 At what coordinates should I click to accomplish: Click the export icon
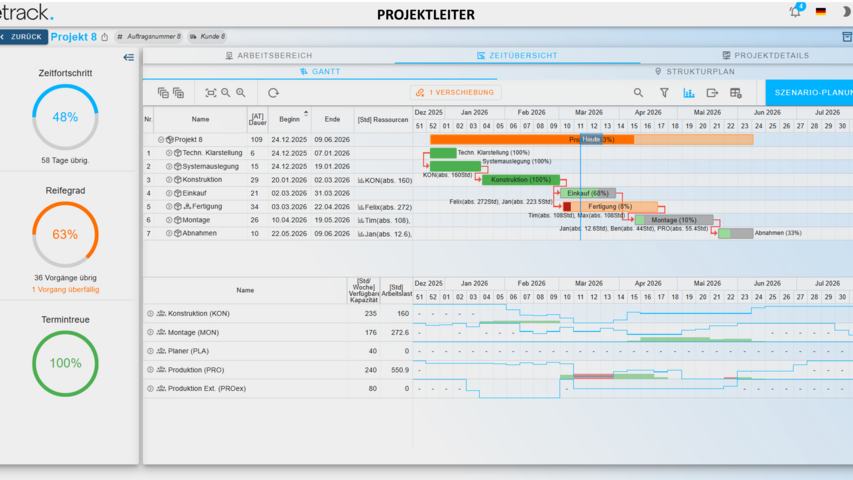pos(712,93)
